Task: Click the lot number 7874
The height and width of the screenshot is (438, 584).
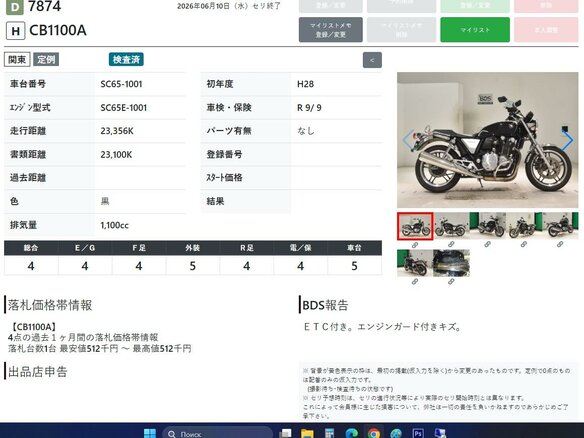Action: (44, 6)
